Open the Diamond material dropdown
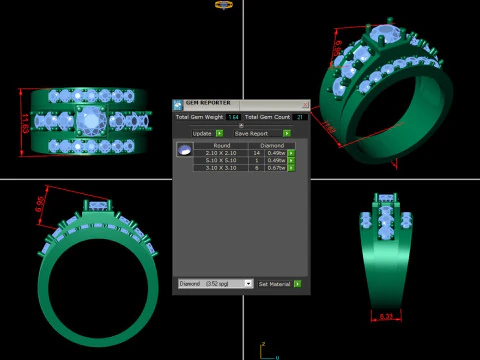Image resolution: width=480 pixels, height=360 pixels. coord(248,284)
